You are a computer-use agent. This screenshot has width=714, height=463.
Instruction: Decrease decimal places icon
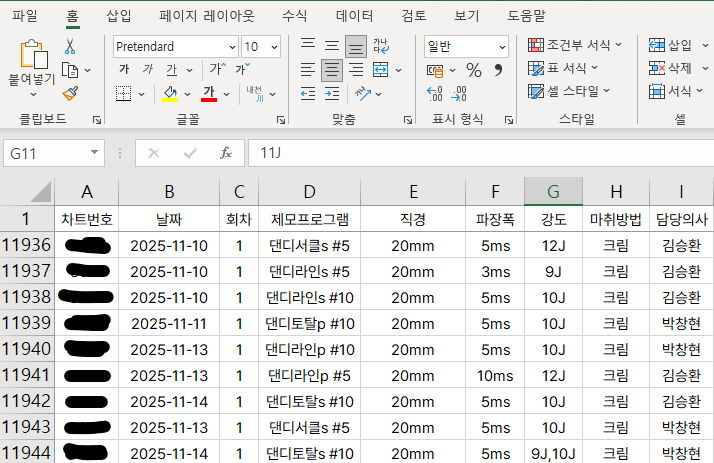pos(459,93)
